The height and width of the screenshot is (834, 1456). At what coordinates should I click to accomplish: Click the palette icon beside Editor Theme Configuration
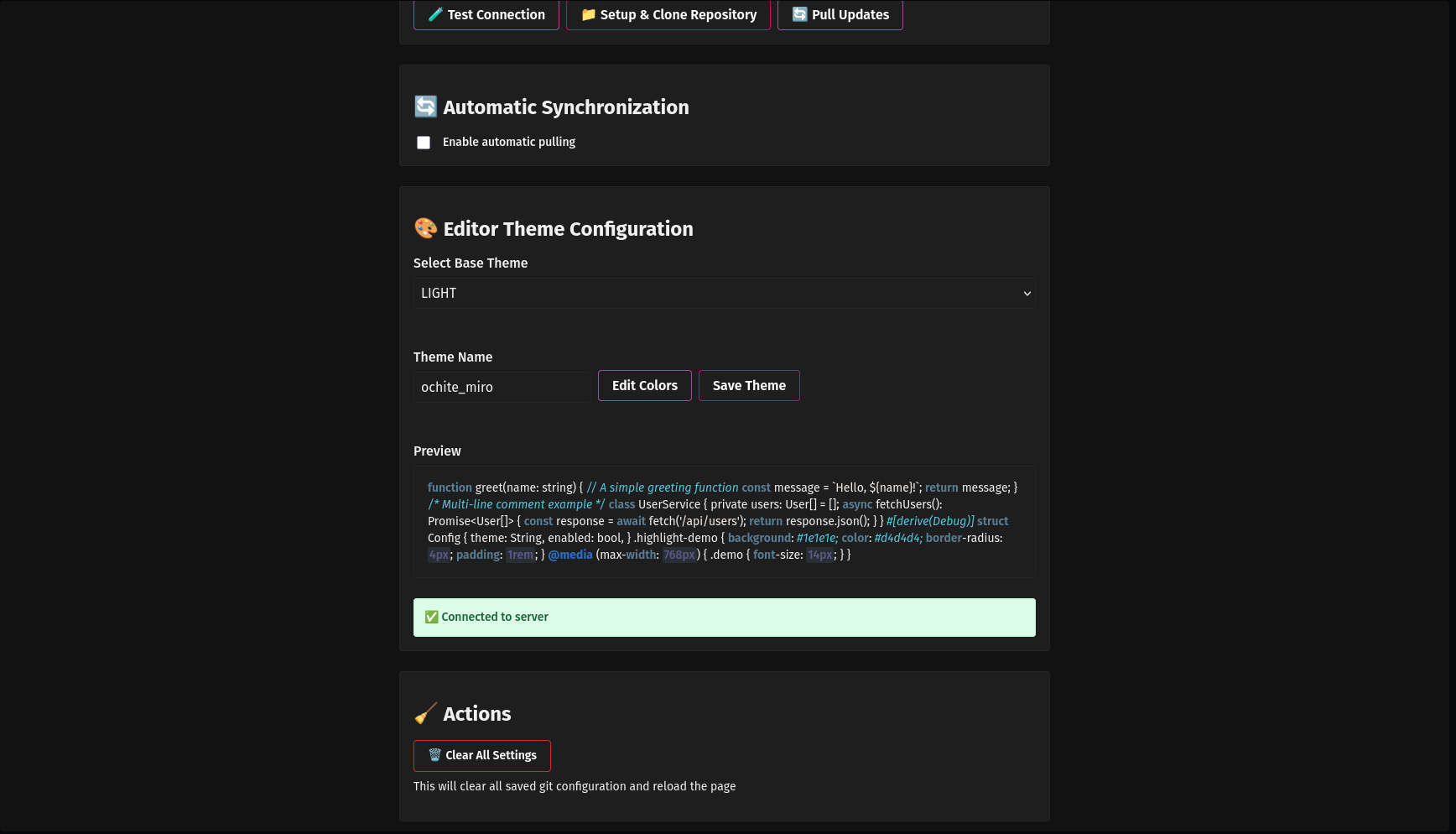[426, 228]
